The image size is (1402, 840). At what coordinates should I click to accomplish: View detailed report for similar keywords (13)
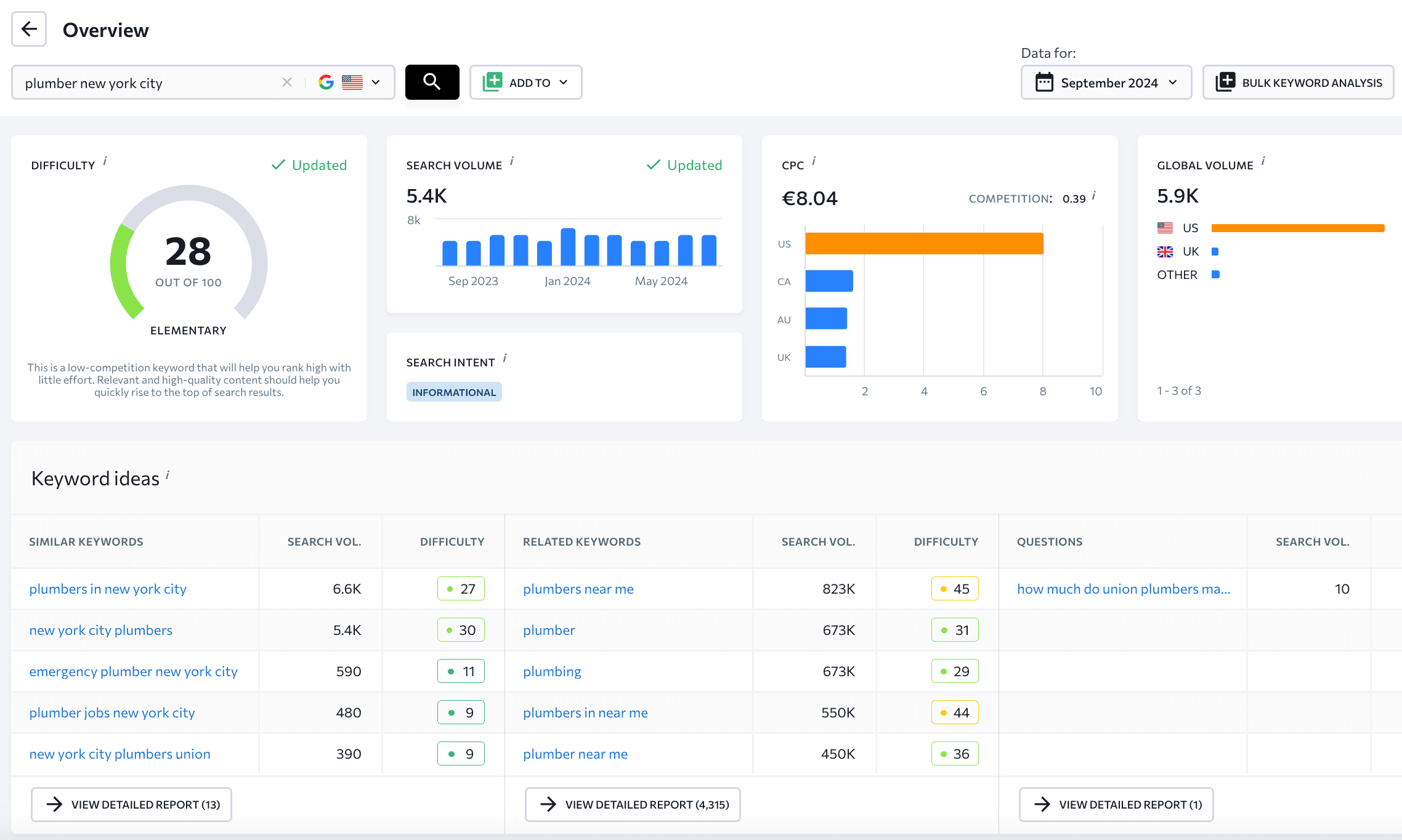pyautogui.click(x=132, y=804)
